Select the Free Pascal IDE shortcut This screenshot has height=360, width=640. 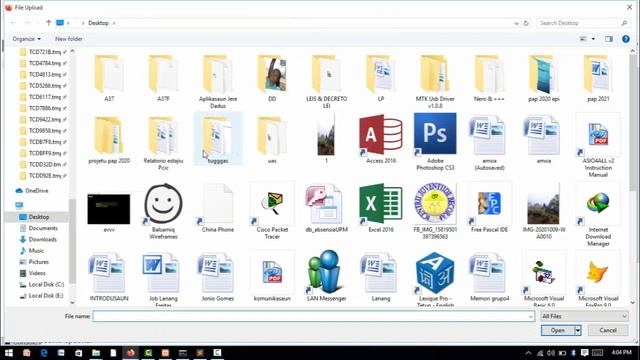click(489, 208)
